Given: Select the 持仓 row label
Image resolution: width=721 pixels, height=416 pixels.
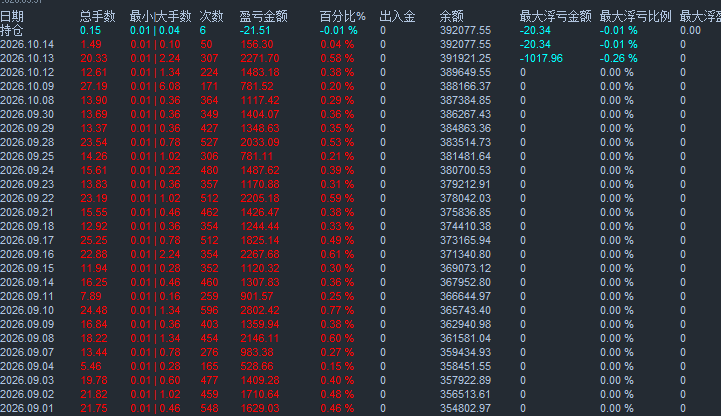Looking at the screenshot, I should point(12,30).
